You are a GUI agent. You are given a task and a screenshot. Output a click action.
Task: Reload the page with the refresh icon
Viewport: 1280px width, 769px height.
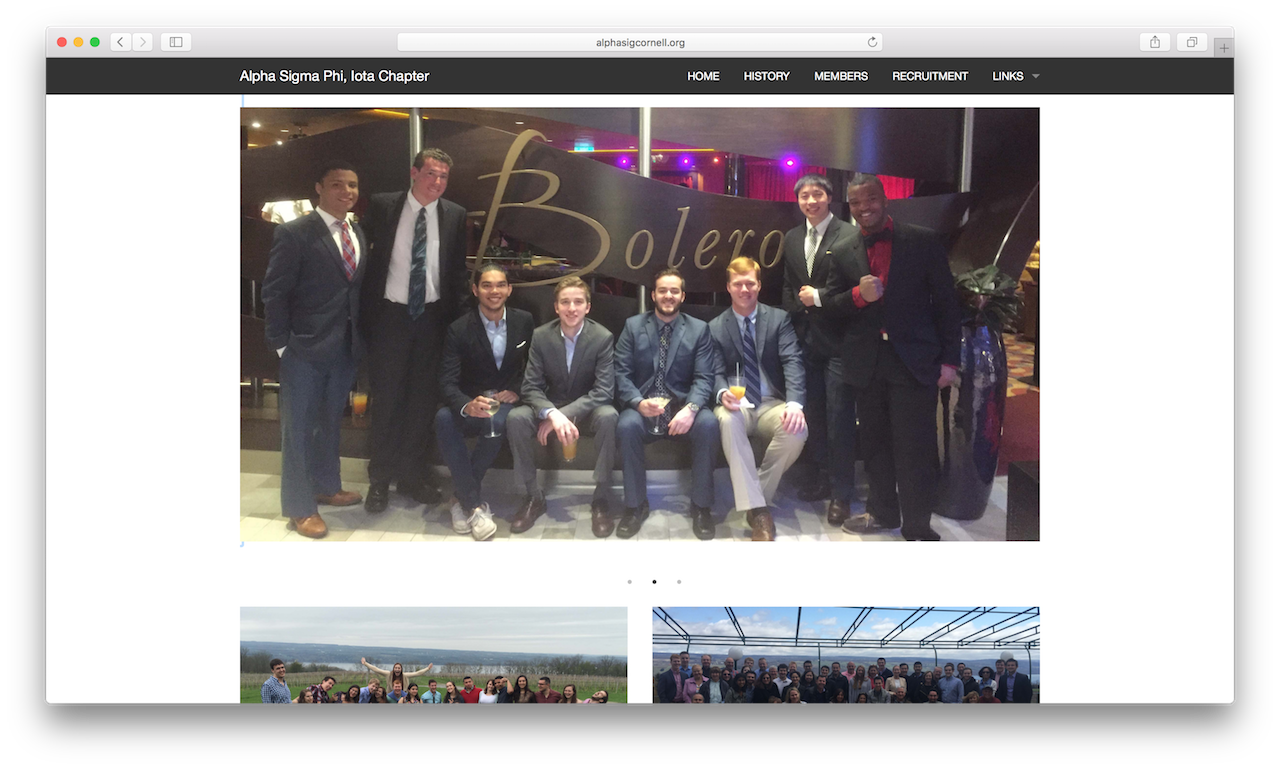[x=872, y=42]
